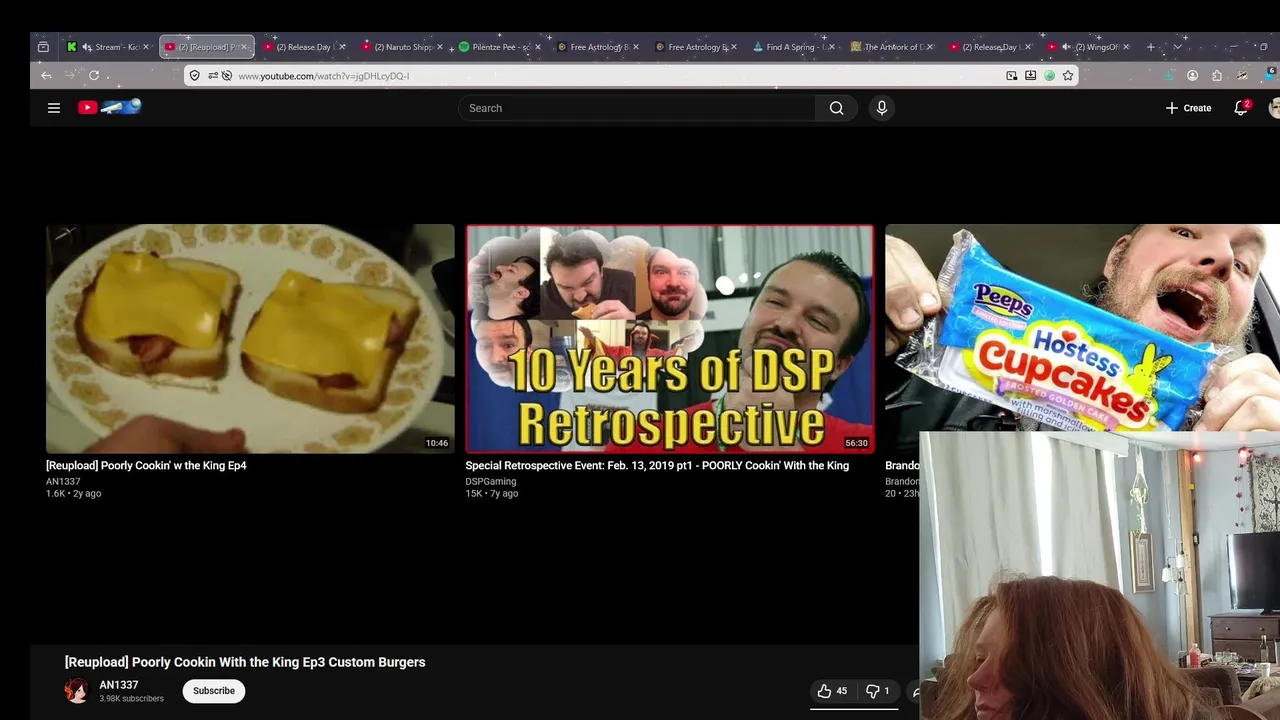
Task: Click the video title Ep3 Custom Burgers
Action: 245,662
